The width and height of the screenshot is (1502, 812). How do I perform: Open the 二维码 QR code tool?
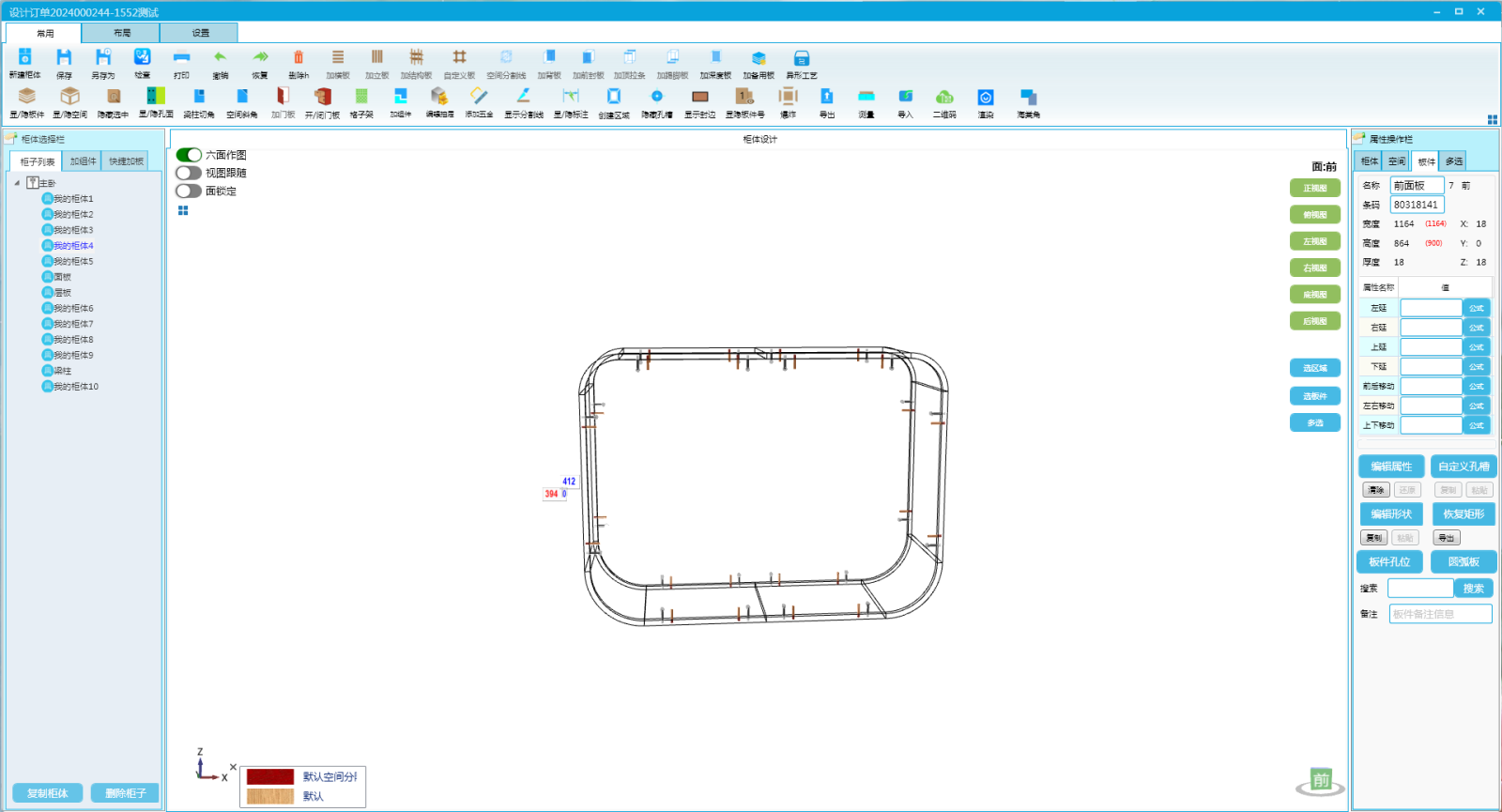[x=944, y=96]
